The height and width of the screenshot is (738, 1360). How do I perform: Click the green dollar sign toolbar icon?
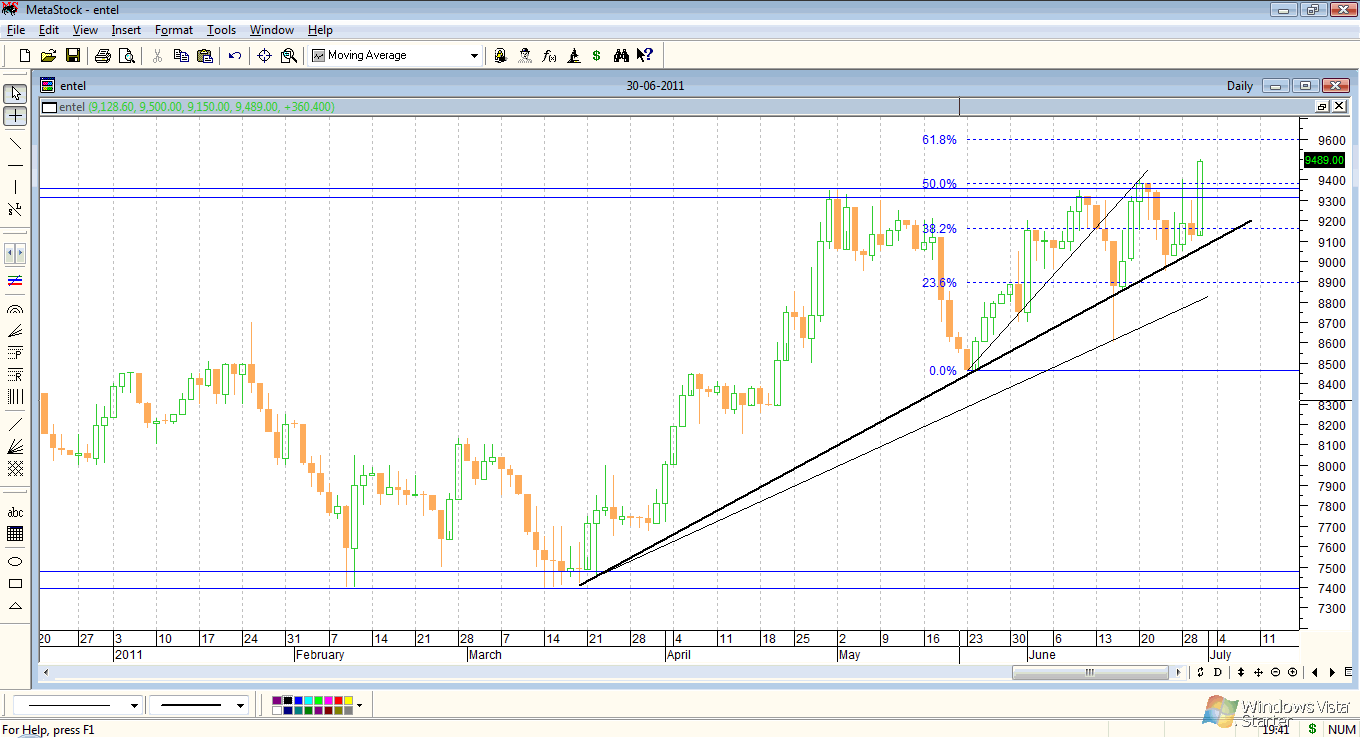[x=597, y=56]
